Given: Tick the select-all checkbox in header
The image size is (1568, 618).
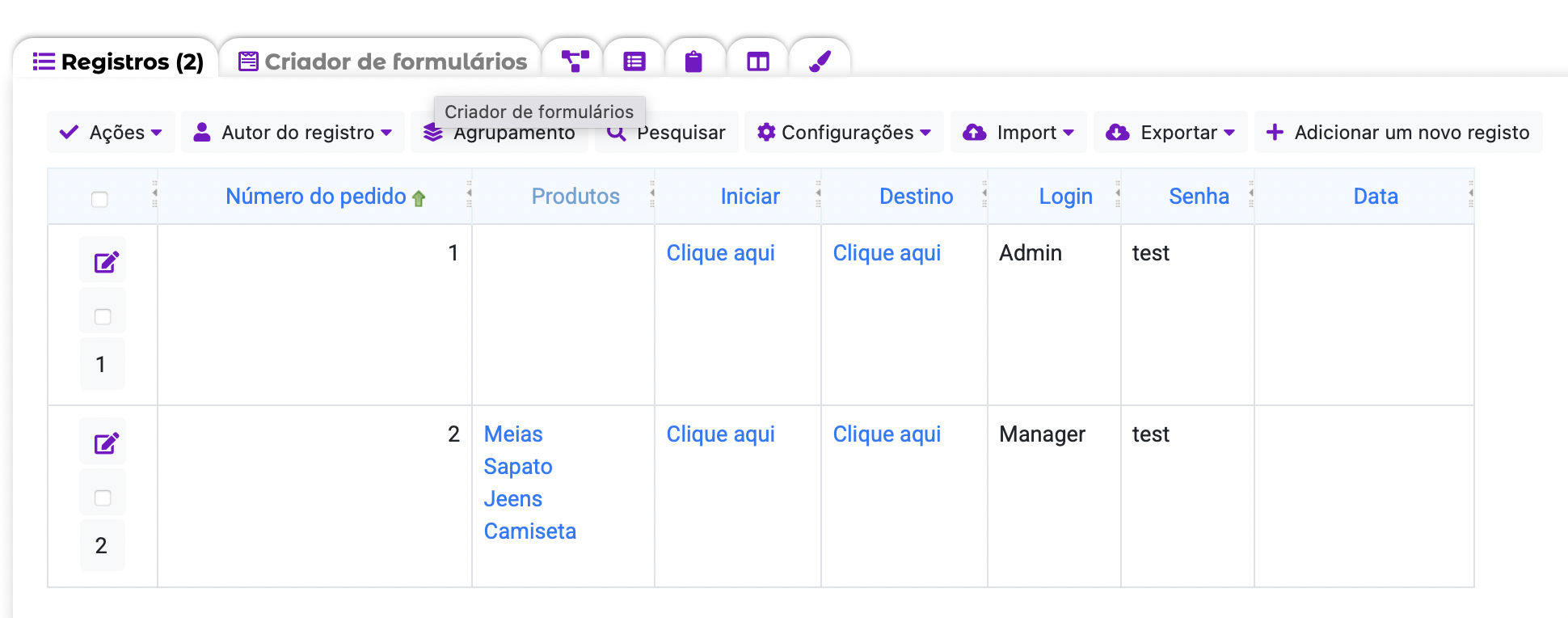Looking at the screenshot, I should [x=99, y=199].
